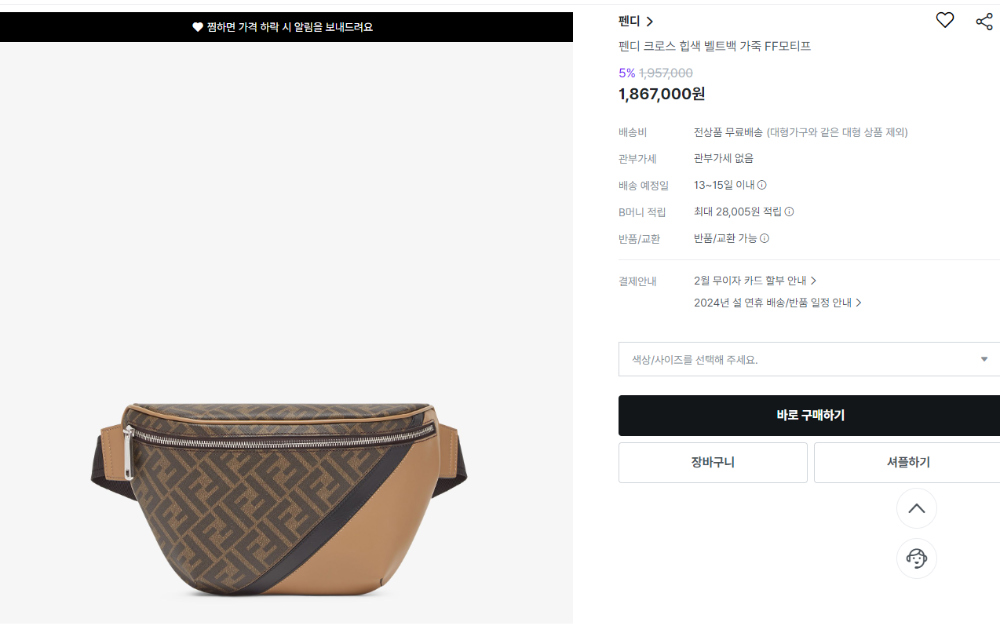Click info icon next to 13~15일 이내

pyautogui.click(x=761, y=185)
